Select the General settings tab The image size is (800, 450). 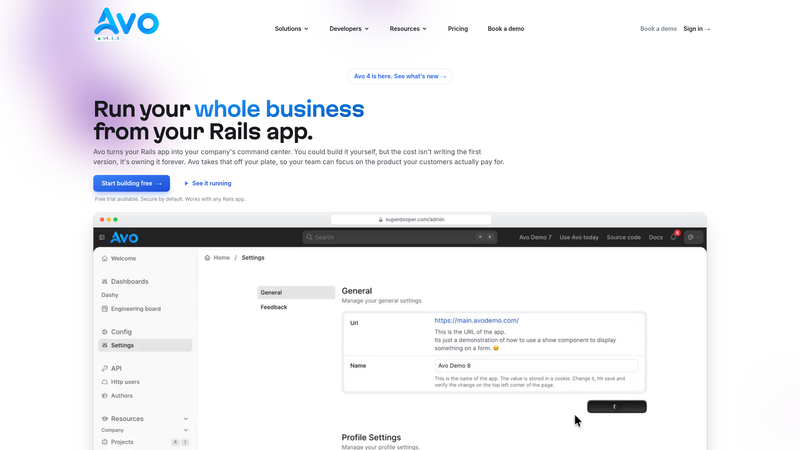(x=296, y=292)
